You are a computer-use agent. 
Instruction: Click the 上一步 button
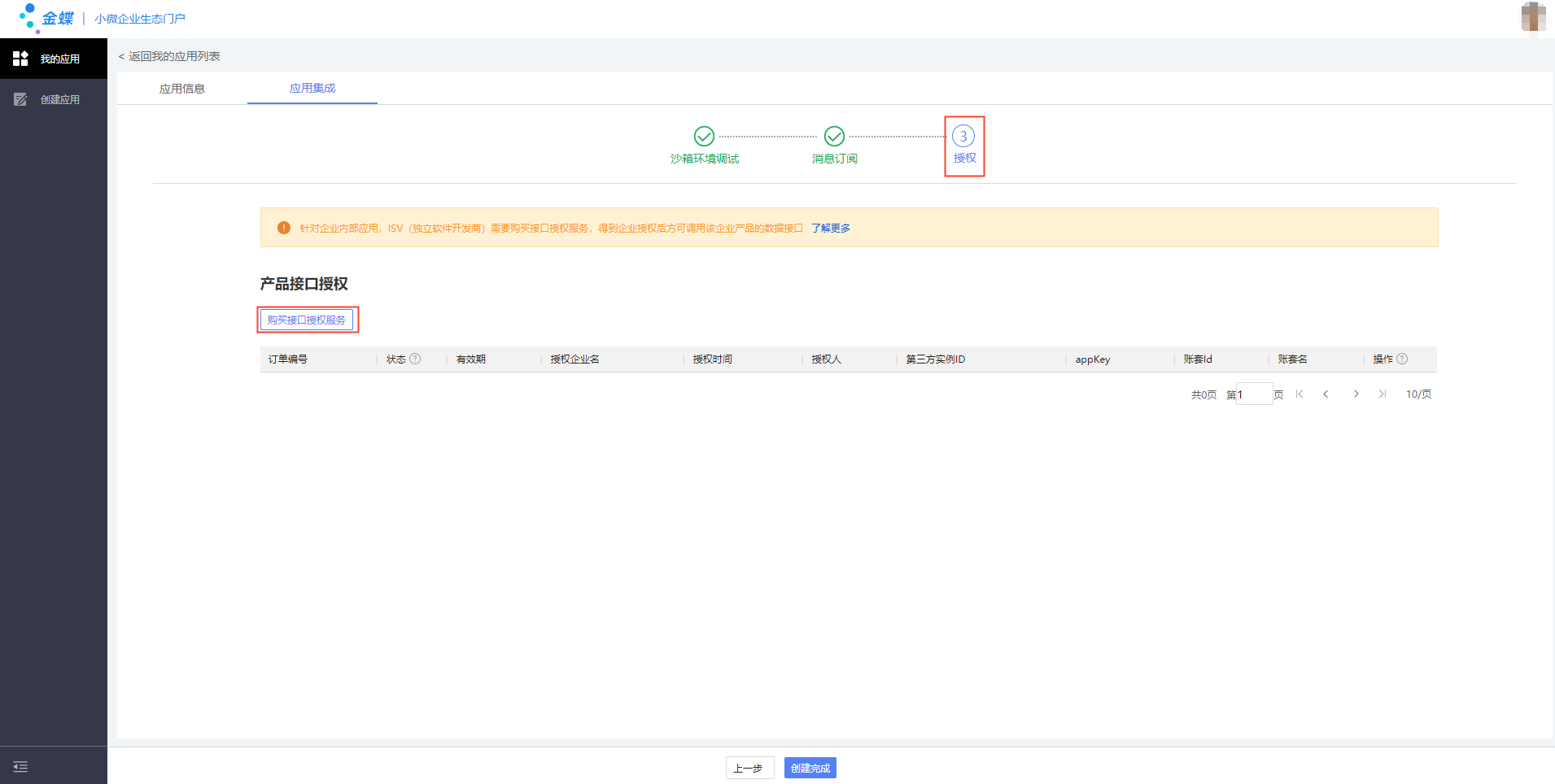[749, 768]
